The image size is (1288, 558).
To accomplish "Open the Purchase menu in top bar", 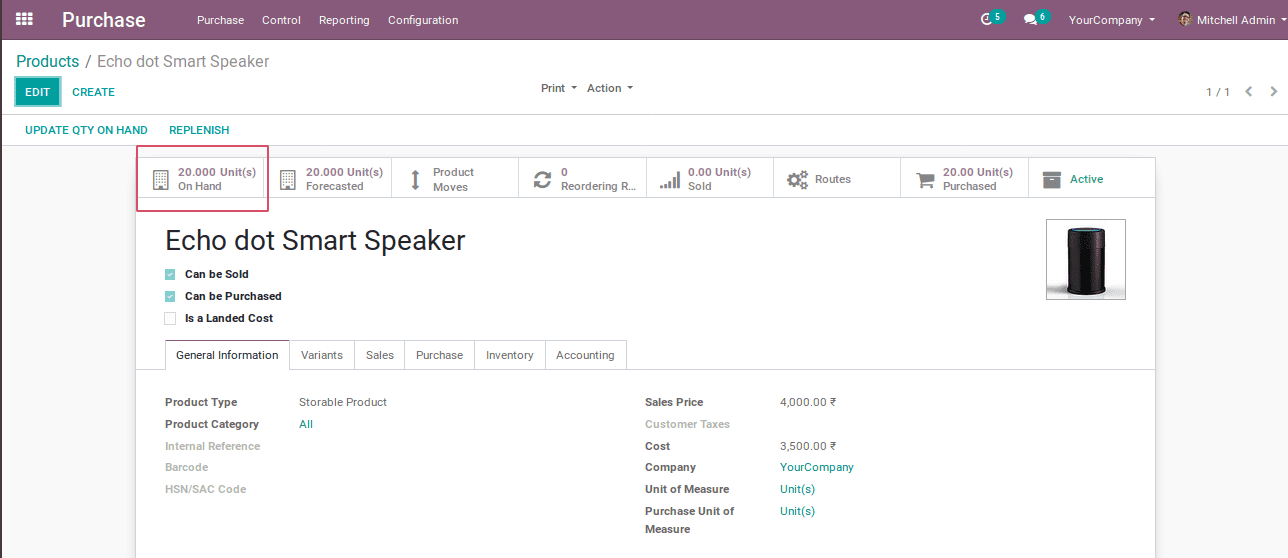I will click(x=220, y=20).
